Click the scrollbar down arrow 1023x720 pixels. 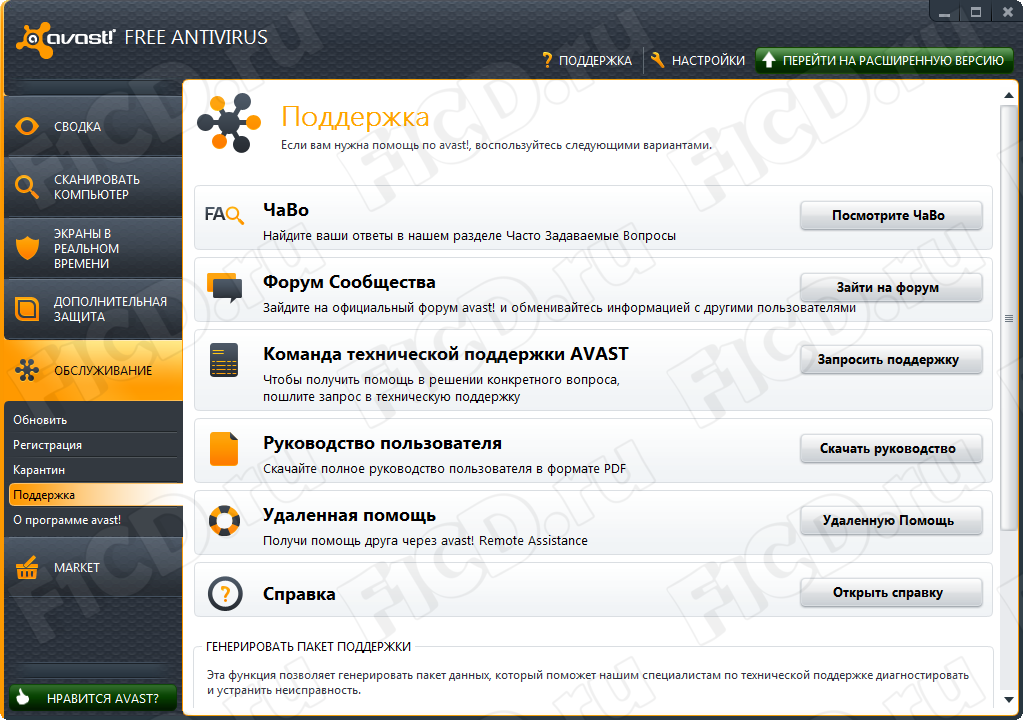(1009, 700)
